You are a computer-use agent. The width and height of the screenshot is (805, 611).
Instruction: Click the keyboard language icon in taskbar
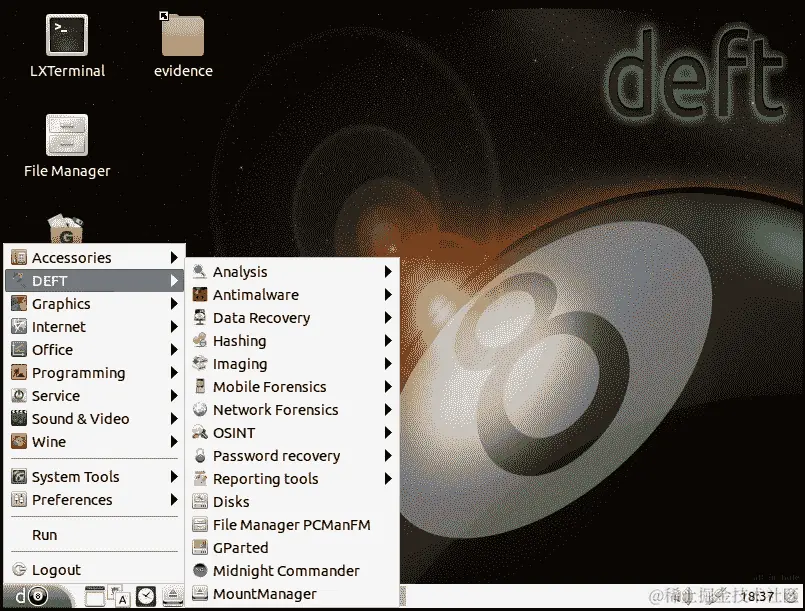point(120,597)
